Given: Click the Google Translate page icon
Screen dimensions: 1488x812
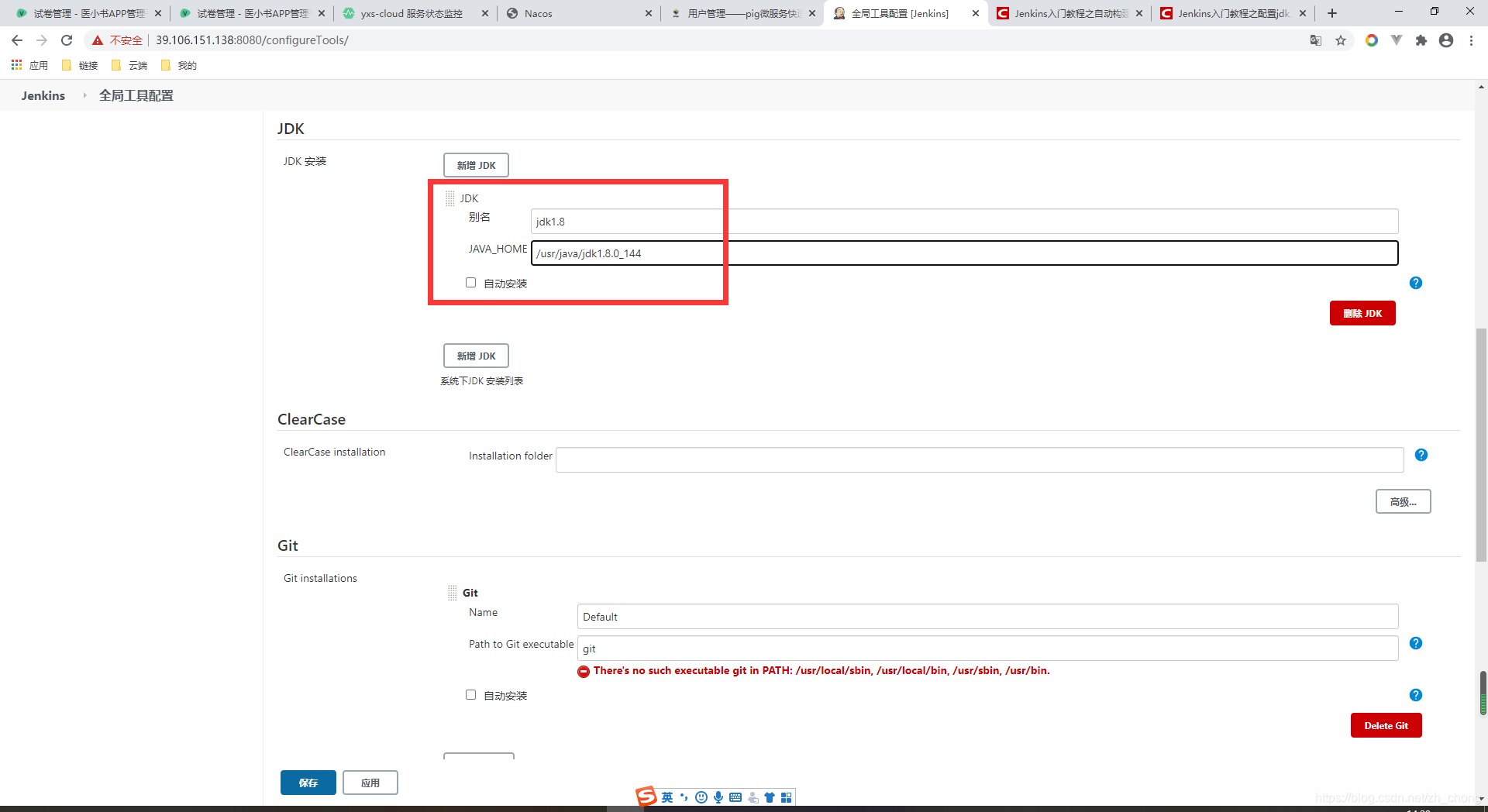Looking at the screenshot, I should coord(1315,40).
